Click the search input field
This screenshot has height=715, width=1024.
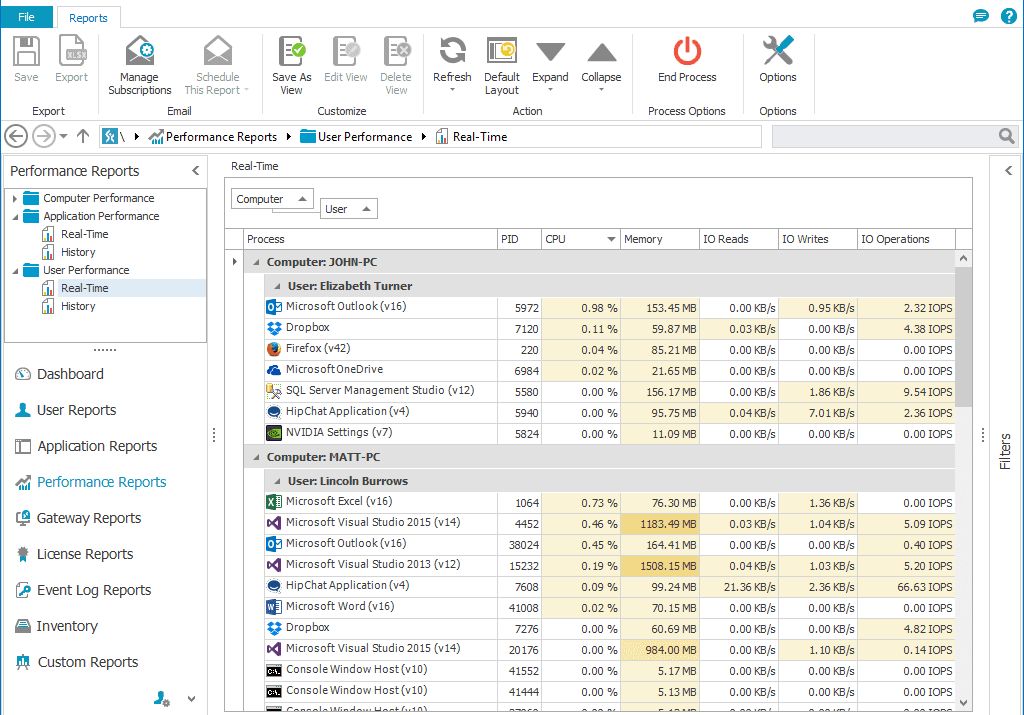[x=884, y=136]
